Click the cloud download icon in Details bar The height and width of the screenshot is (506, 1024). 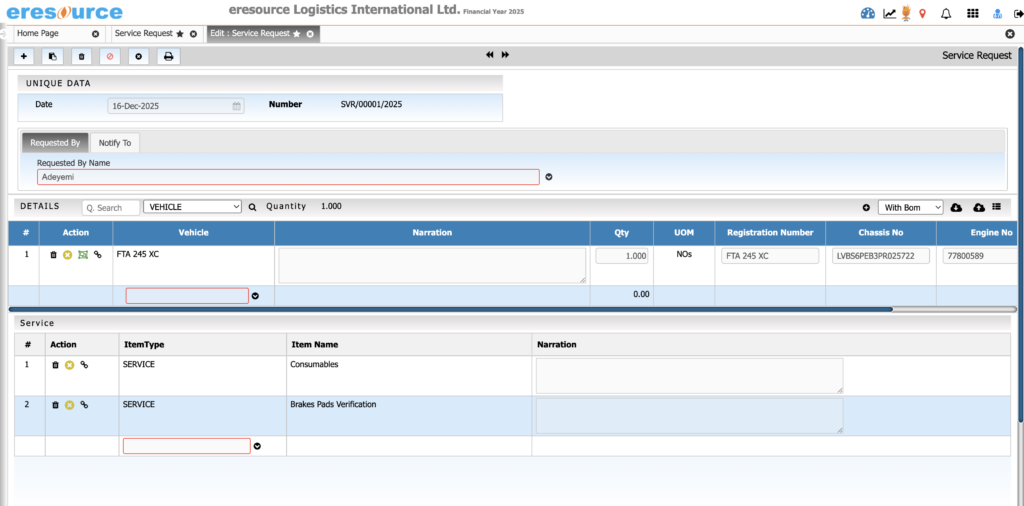(956, 207)
